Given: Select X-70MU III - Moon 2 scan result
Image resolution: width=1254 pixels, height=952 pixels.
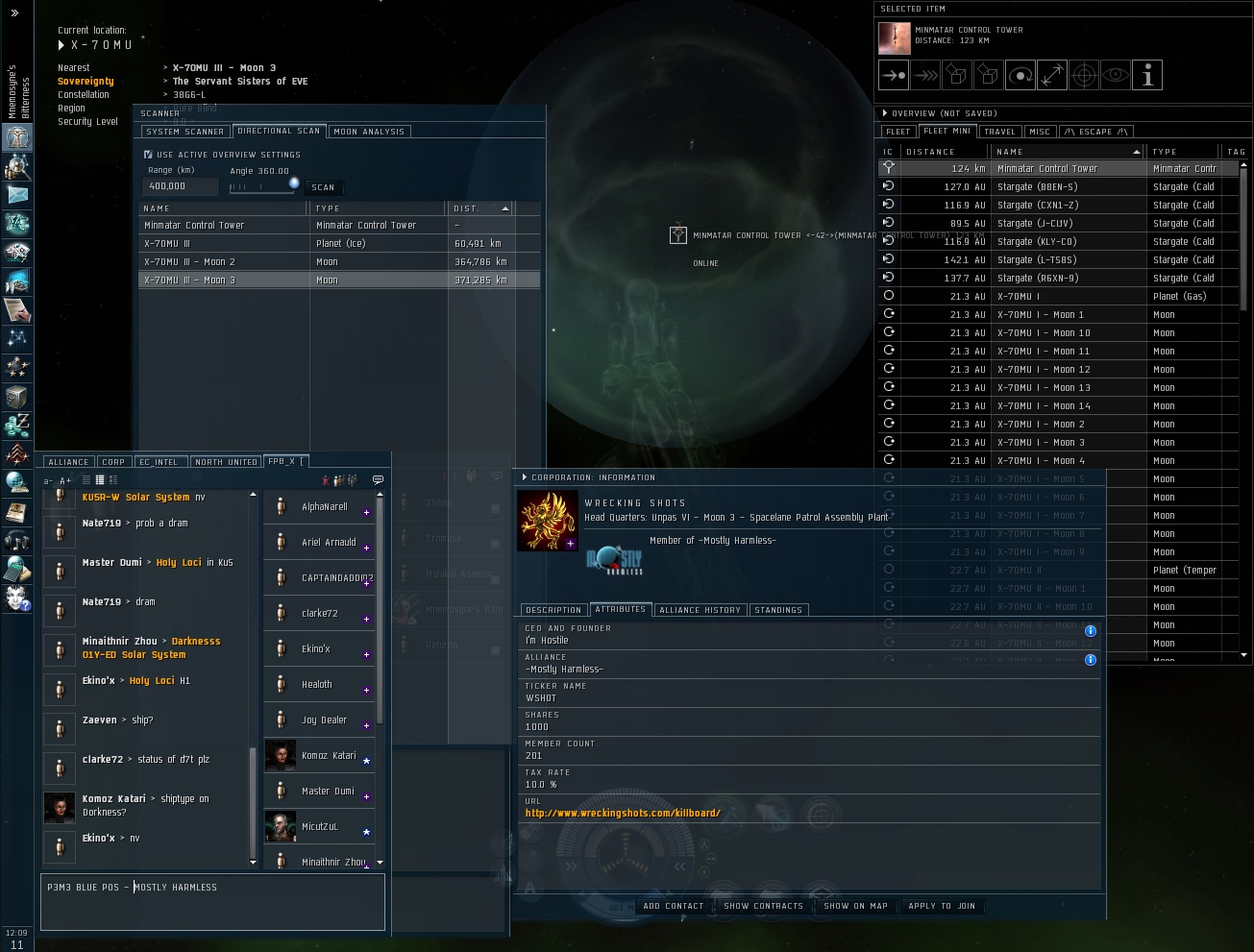Looking at the screenshot, I should click(339, 261).
